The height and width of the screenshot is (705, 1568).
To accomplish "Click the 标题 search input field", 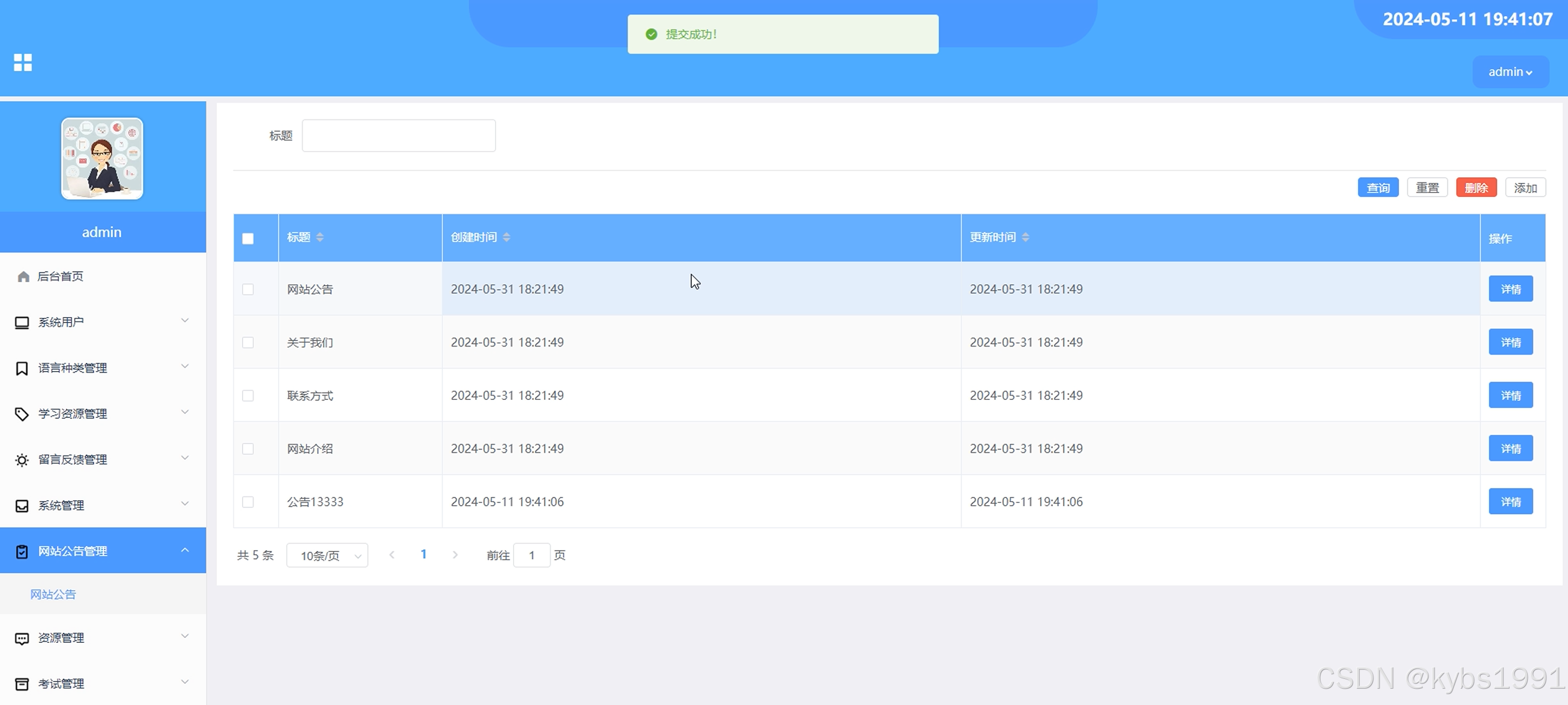I will point(399,136).
